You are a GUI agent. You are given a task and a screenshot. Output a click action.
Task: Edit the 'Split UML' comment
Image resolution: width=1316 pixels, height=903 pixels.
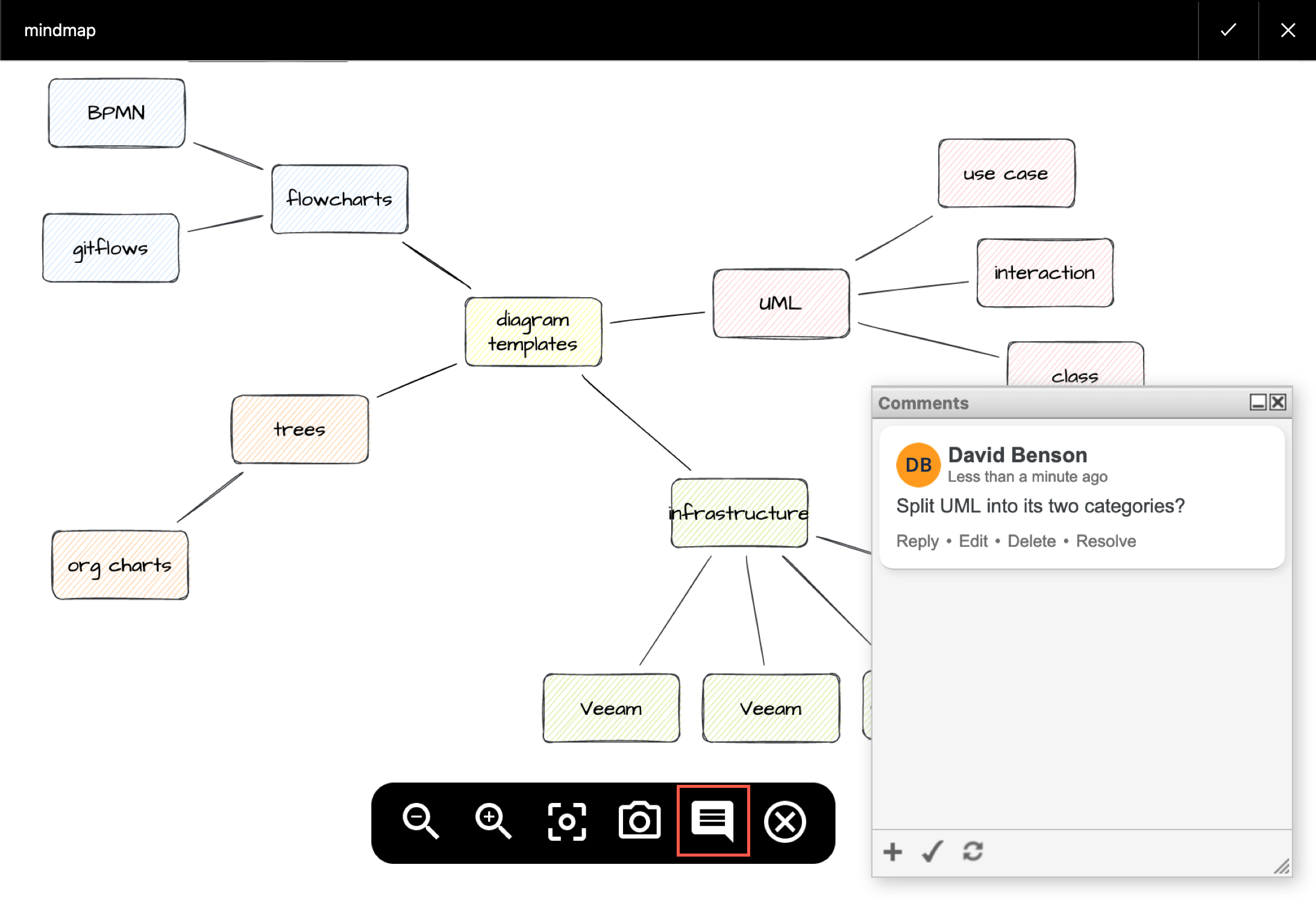[973, 541]
